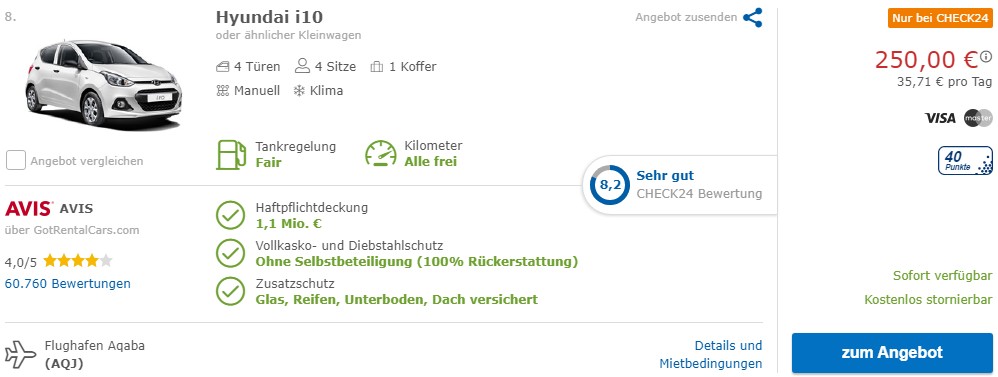Click the airplane icon at Flughafen Aqaba
This screenshot has height=377, width=998.
click(x=21, y=354)
